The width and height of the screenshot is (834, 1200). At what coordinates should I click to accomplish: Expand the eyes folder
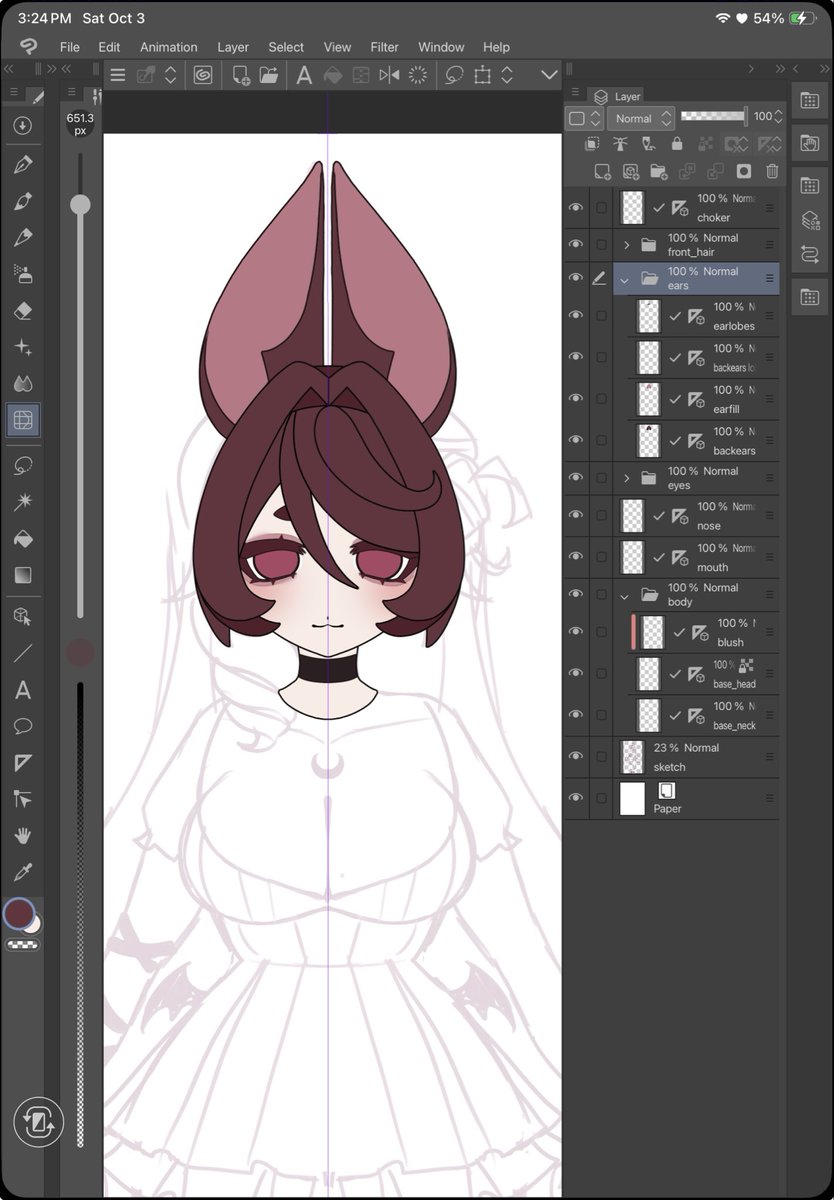click(x=626, y=478)
